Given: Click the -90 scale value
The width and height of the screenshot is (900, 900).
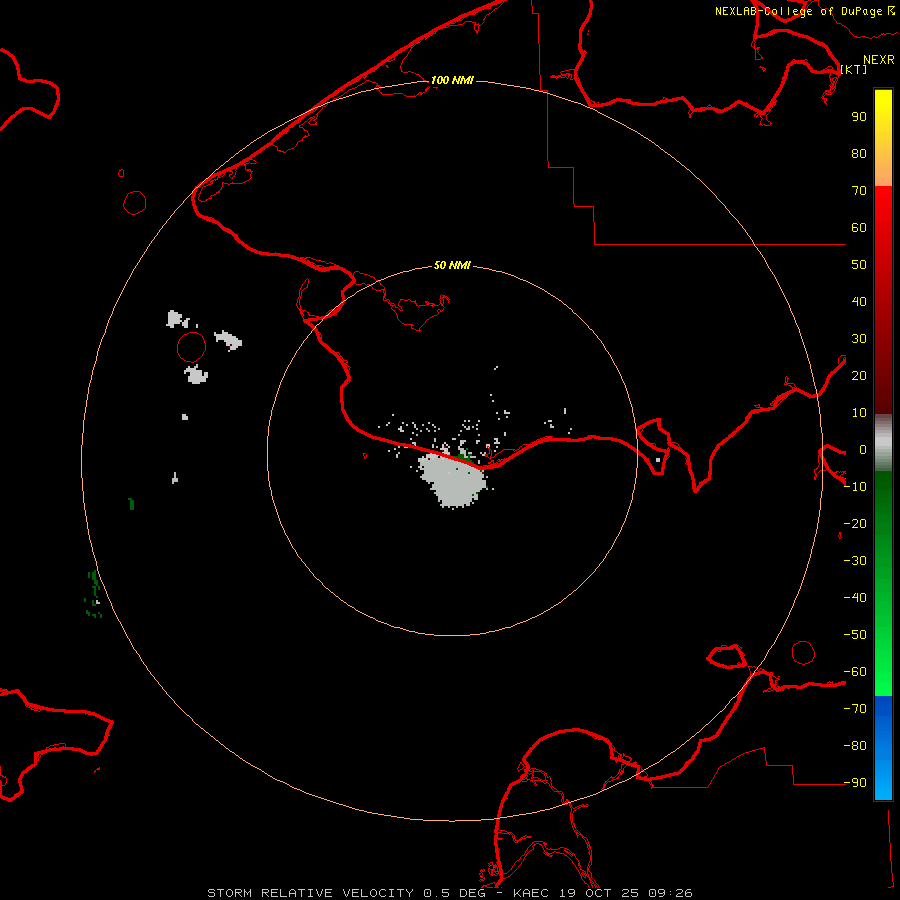Looking at the screenshot, I should click(x=855, y=783).
